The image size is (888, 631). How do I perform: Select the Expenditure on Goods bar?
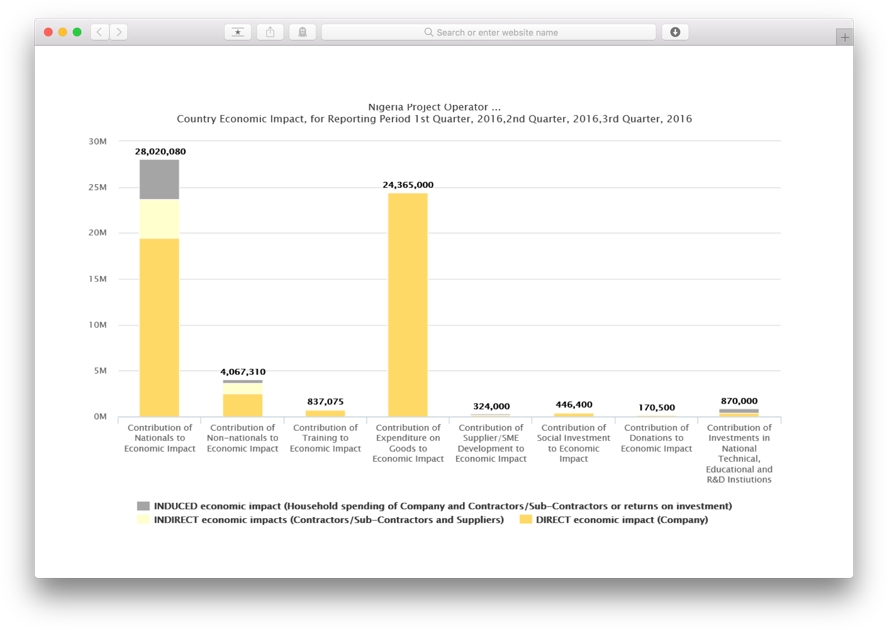click(x=408, y=305)
